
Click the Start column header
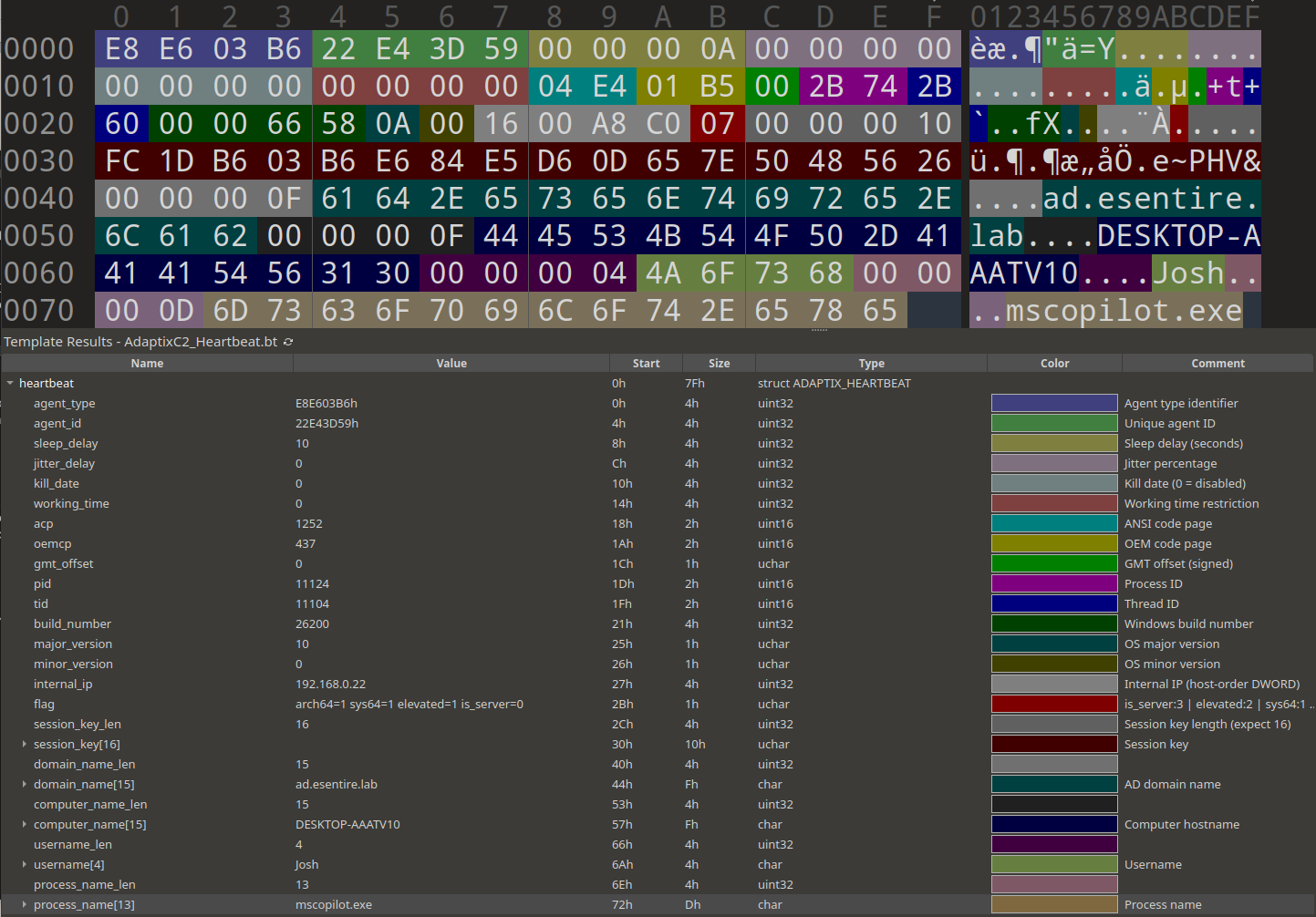coord(646,363)
